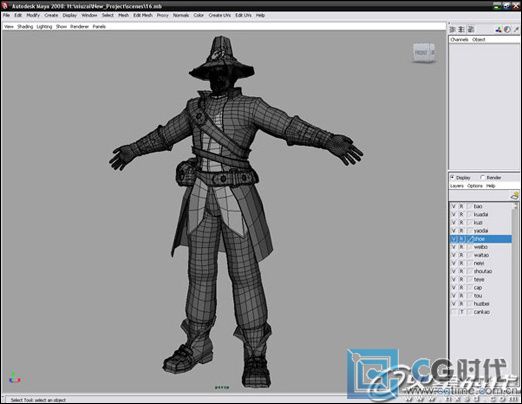This screenshot has width=522, height=404.
Task: Toggle visibility of the cankao layer
Action: 453,312
